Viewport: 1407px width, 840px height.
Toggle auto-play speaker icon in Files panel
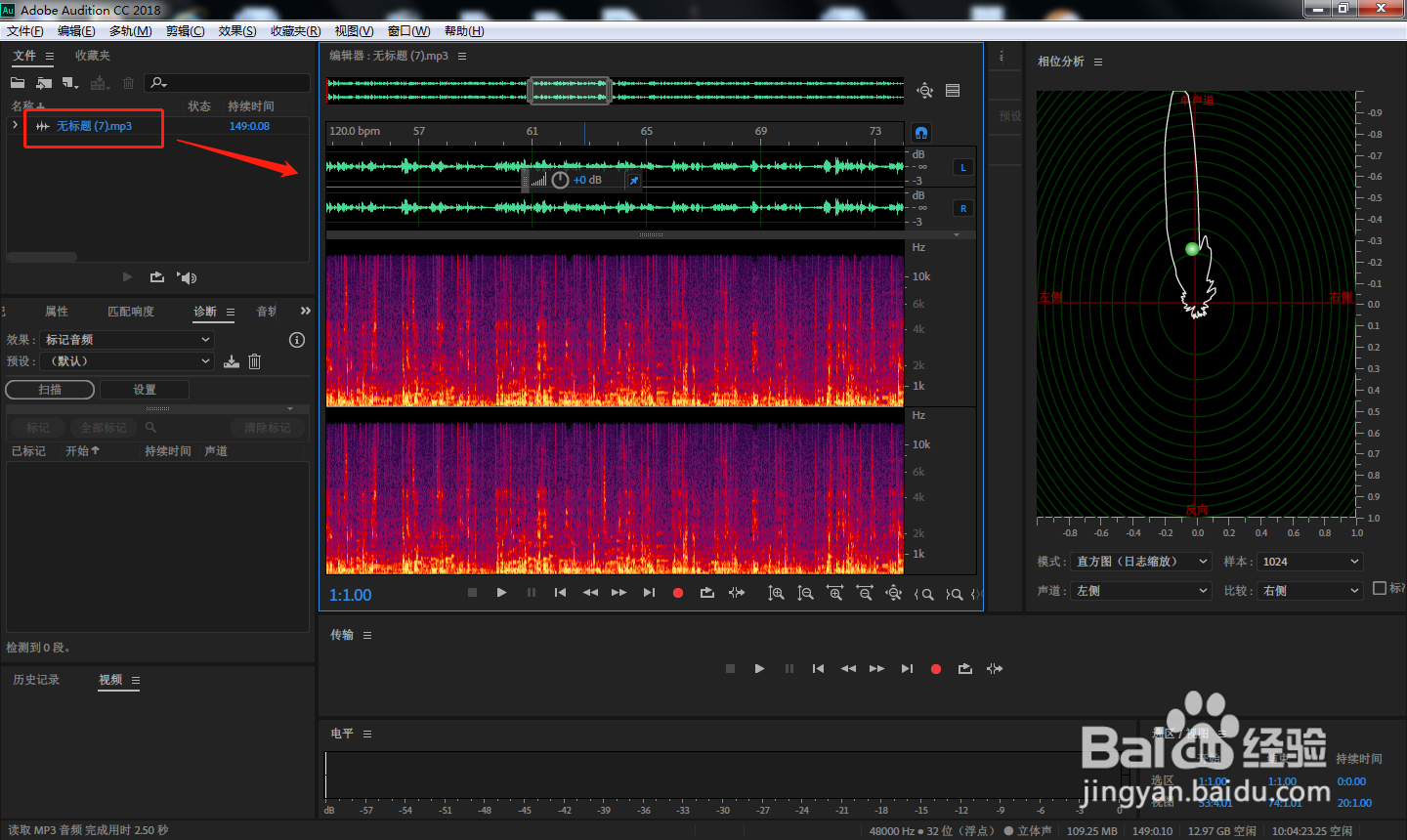click(x=187, y=277)
